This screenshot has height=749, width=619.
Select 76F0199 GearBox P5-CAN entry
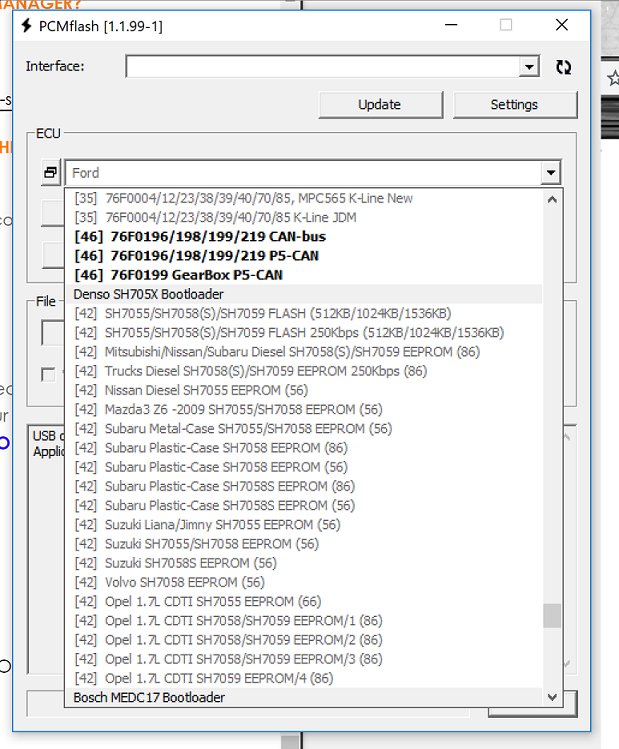pyautogui.click(x=304, y=275)
